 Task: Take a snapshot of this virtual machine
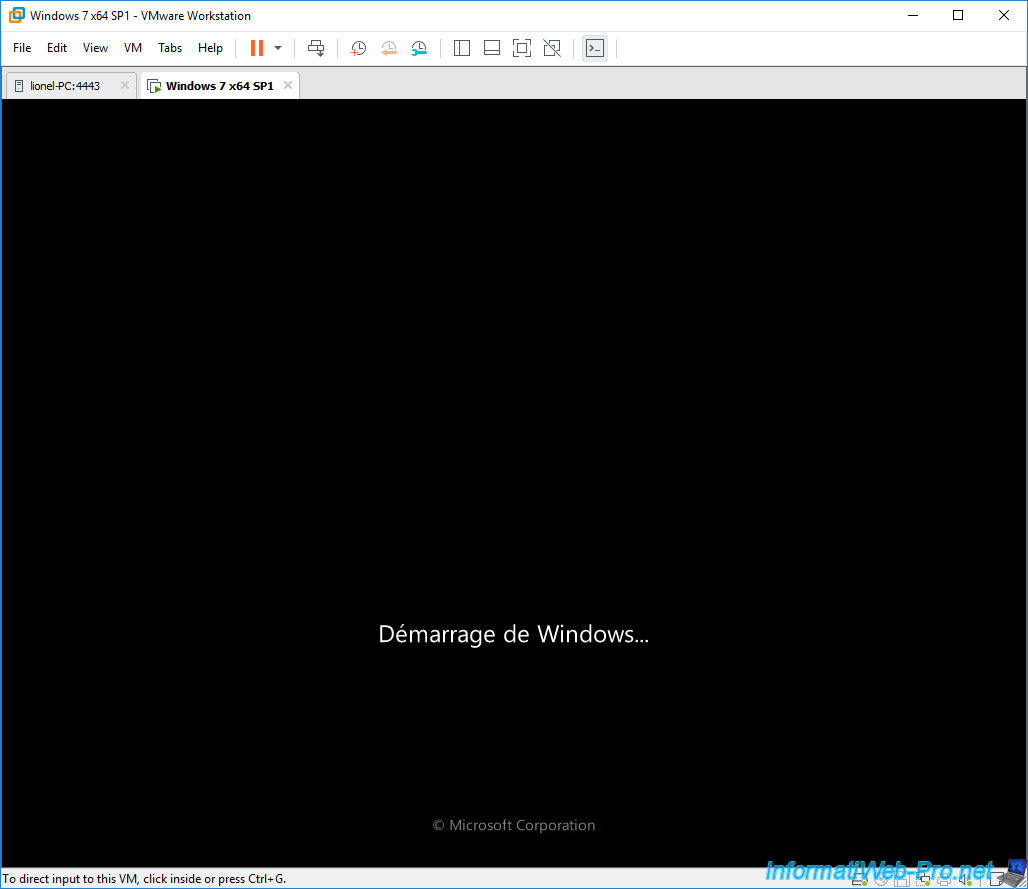point(358,48)
